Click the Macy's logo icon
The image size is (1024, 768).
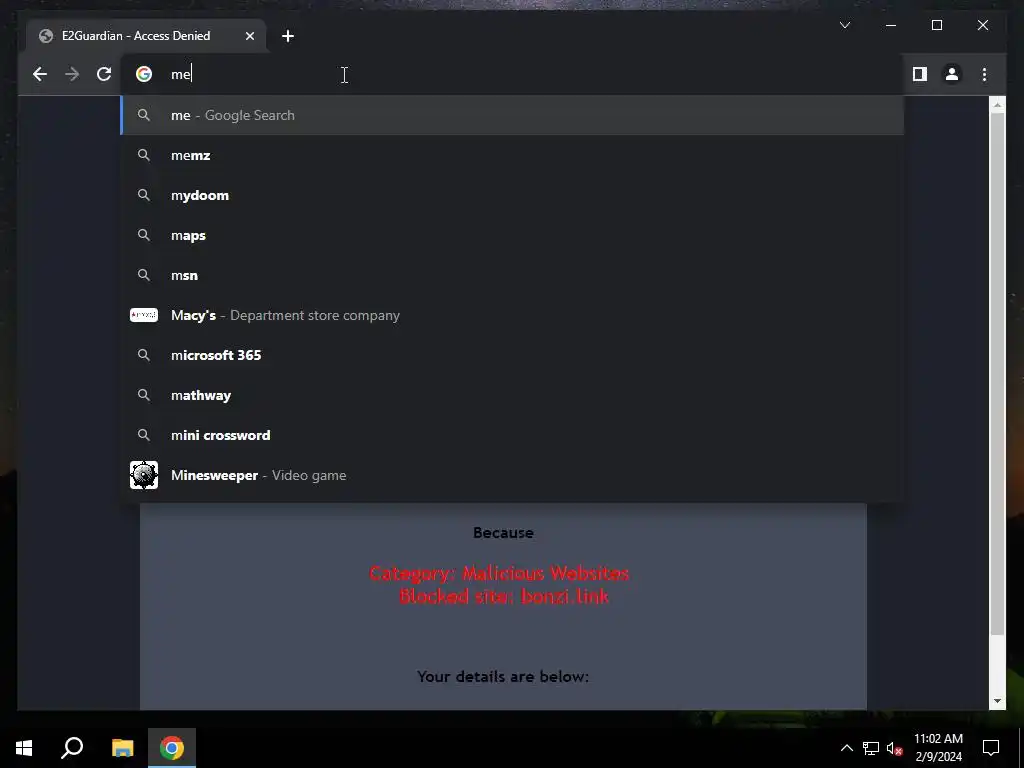tap(144, 315)
